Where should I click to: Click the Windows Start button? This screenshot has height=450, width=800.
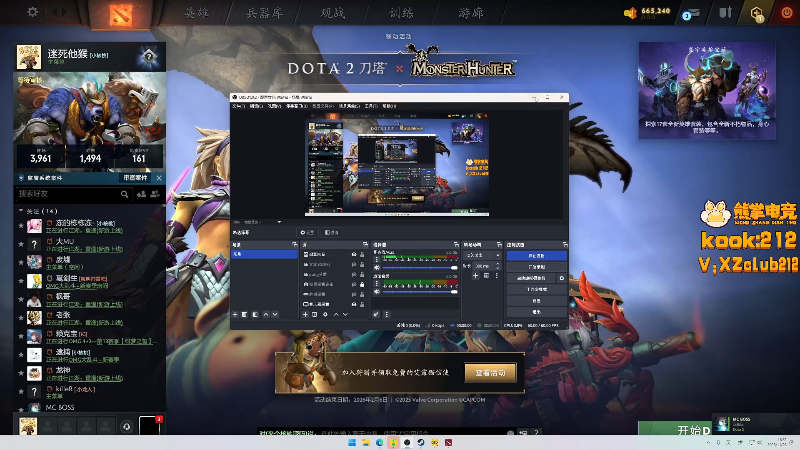pos(352,442)
